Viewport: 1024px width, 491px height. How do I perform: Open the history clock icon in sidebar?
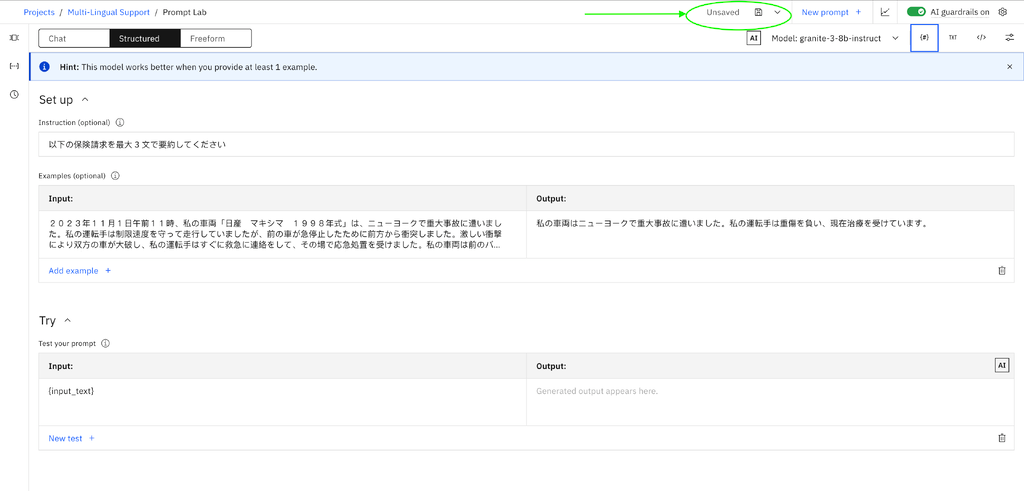(14, 95)
